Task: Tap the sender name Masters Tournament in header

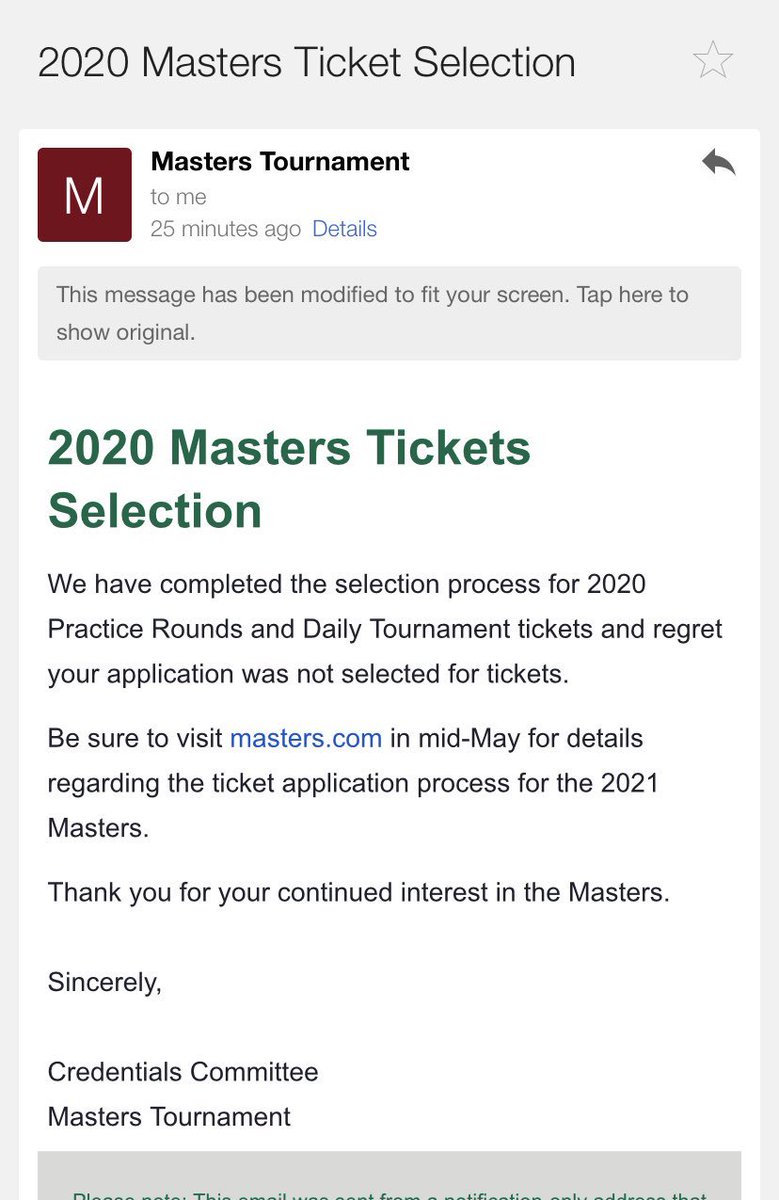Action: coord(280,162)
